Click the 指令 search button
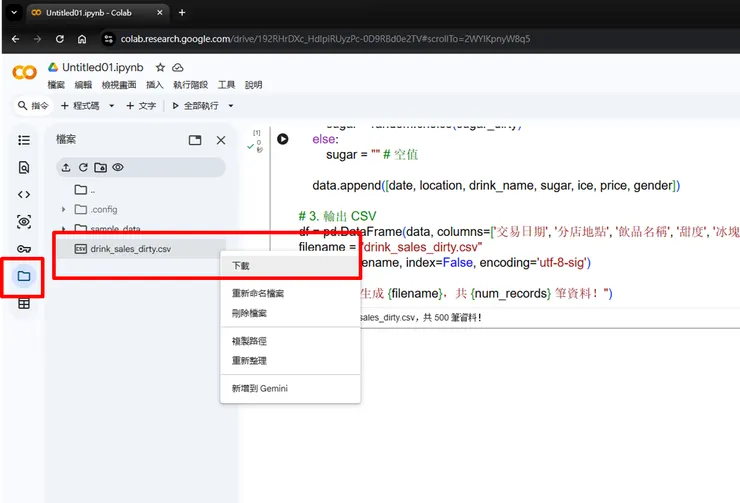740x503 pixels. point(33,106)
